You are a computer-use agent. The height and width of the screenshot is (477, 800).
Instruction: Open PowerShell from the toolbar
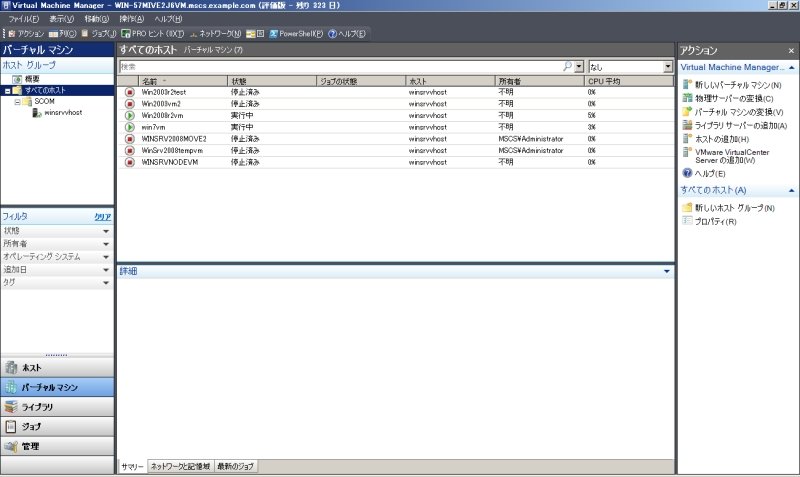pos(296,34)
